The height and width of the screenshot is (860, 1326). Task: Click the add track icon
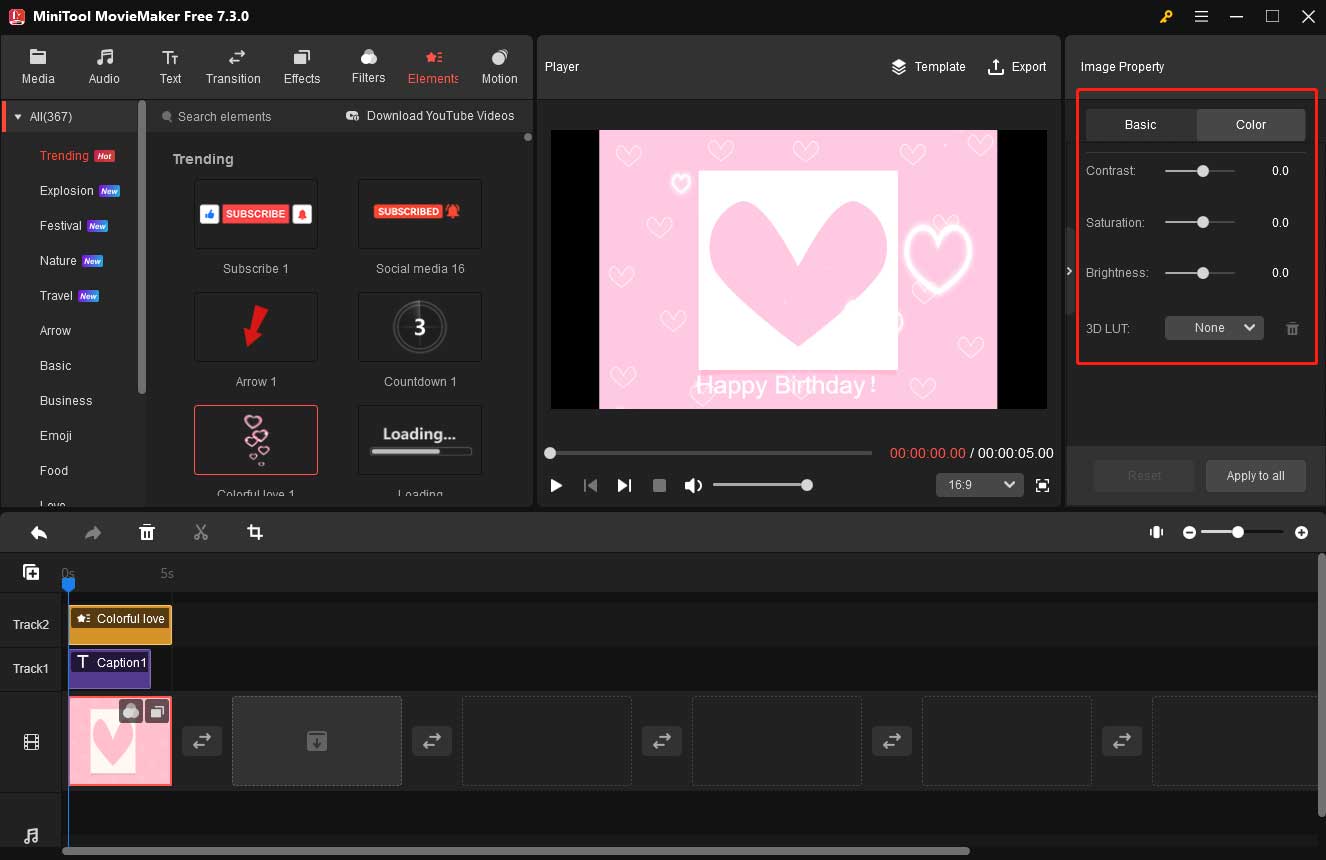[31, 572]
